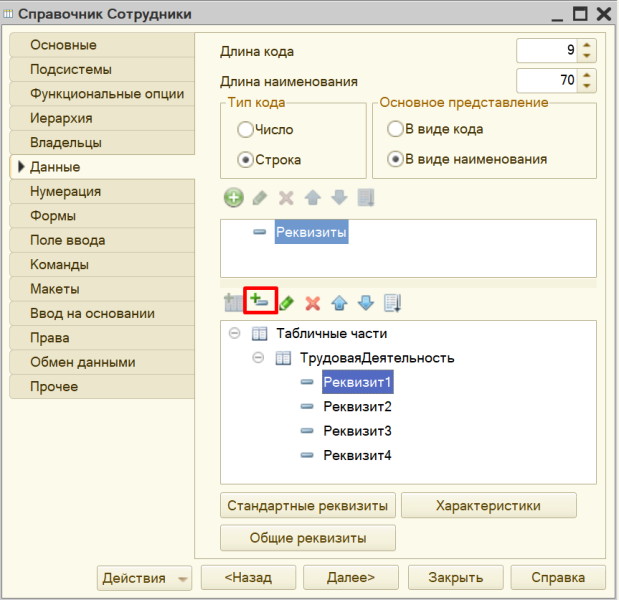The height and width of the screenshot is (600, 619).
Task: Click green add button above Реквизиты list
Action: tap(233, 197)
